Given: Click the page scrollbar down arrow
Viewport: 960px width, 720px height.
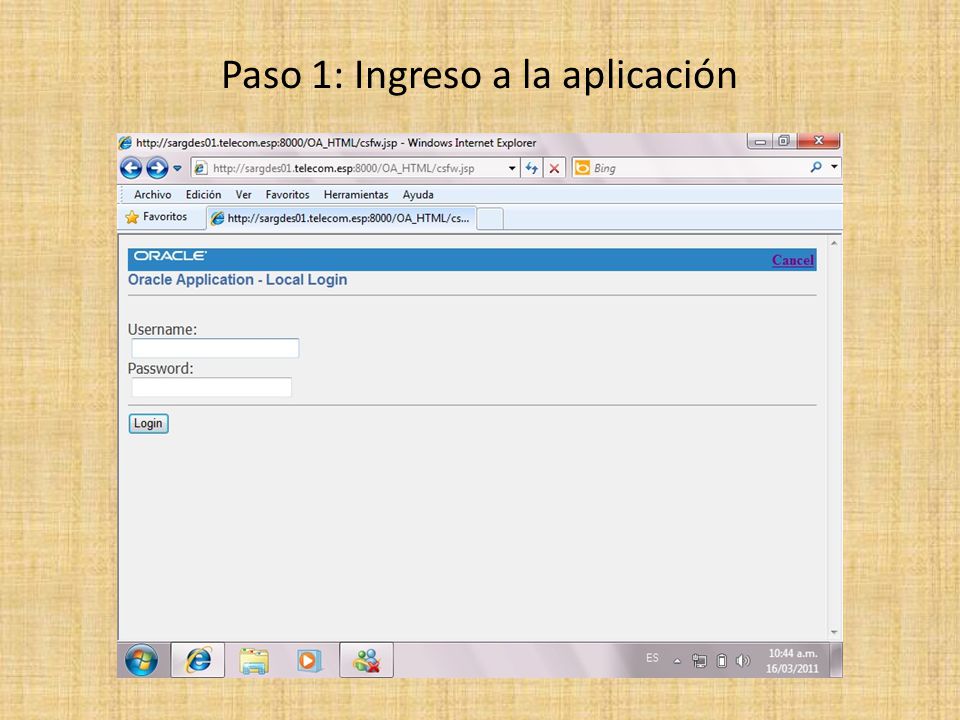Looking at the screenshot, I should pyautogui.click(x=834, y=632).
